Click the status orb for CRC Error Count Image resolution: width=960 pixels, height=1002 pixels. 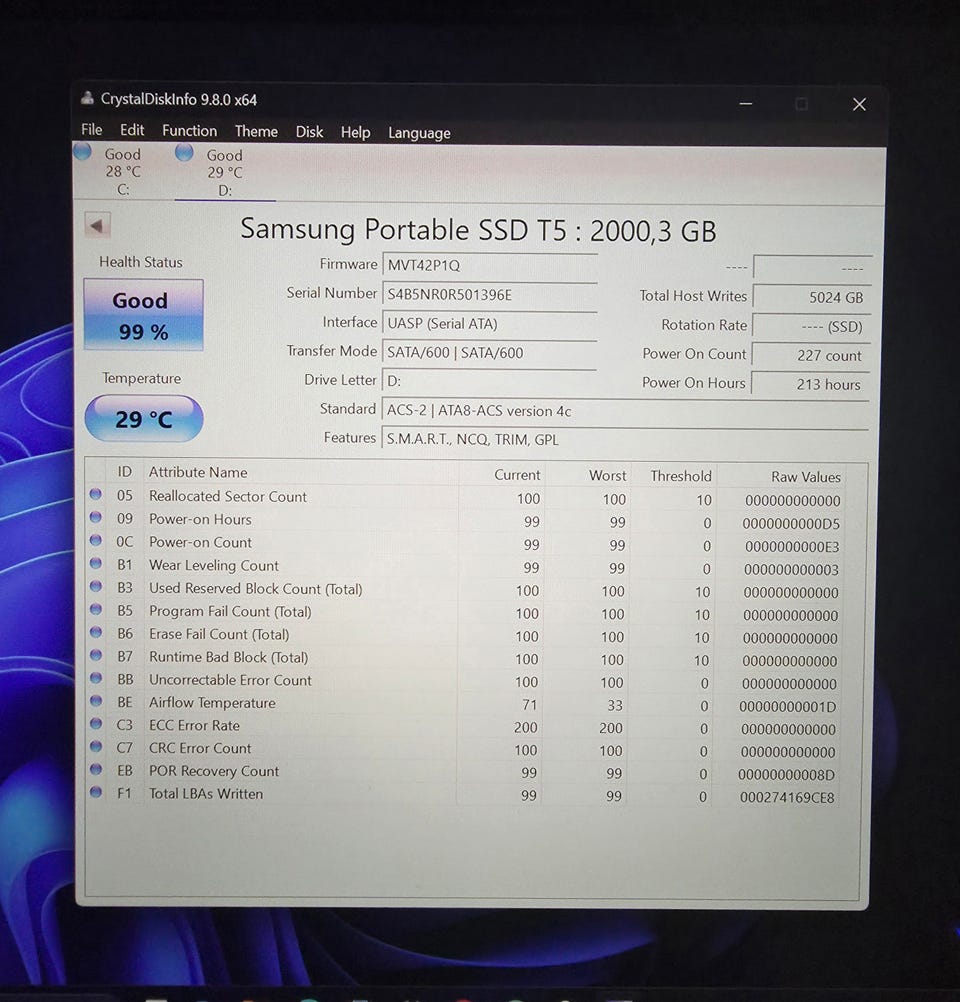[96, 746]
